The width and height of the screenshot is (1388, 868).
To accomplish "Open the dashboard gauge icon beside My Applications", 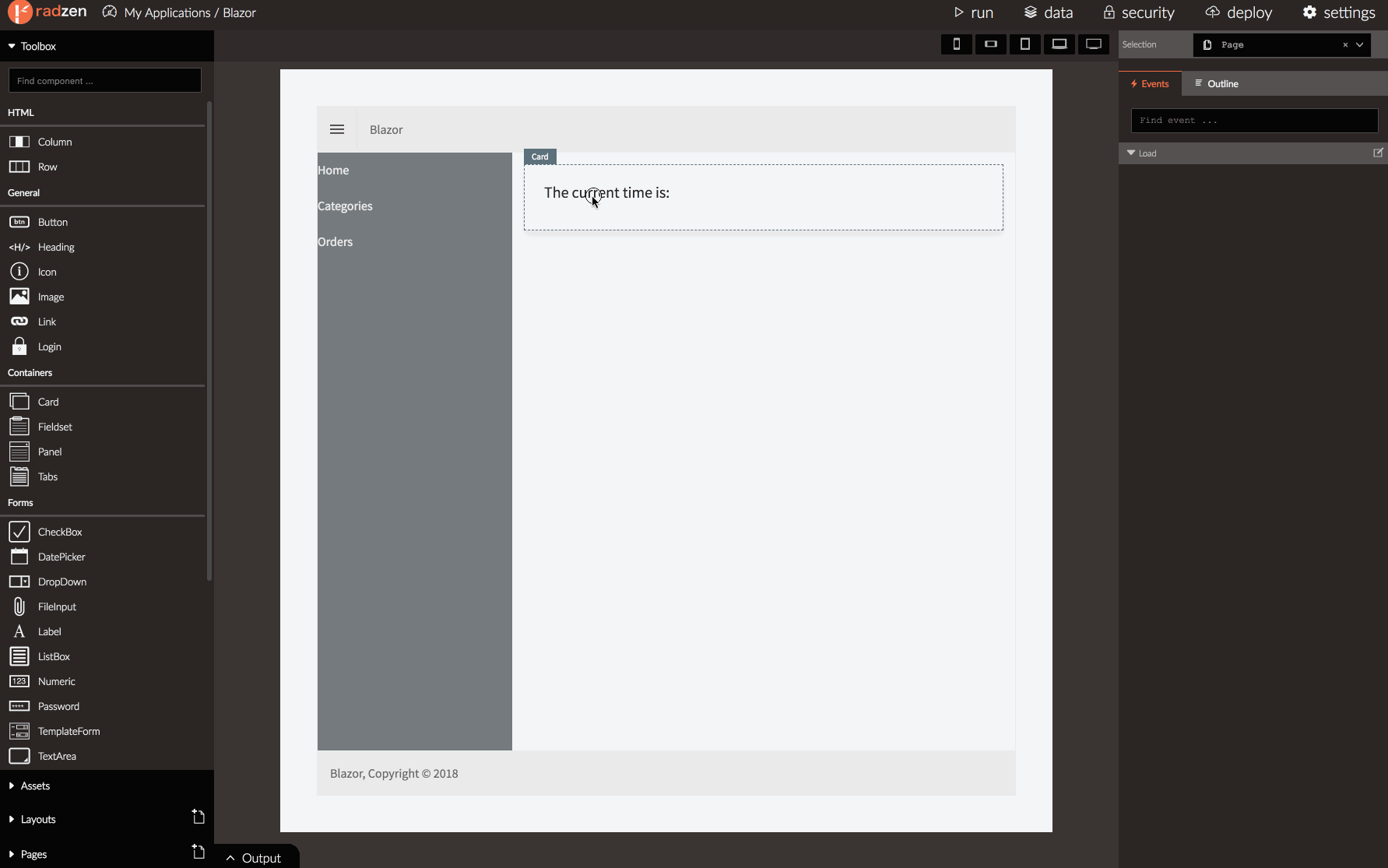I will pos(110,12).
